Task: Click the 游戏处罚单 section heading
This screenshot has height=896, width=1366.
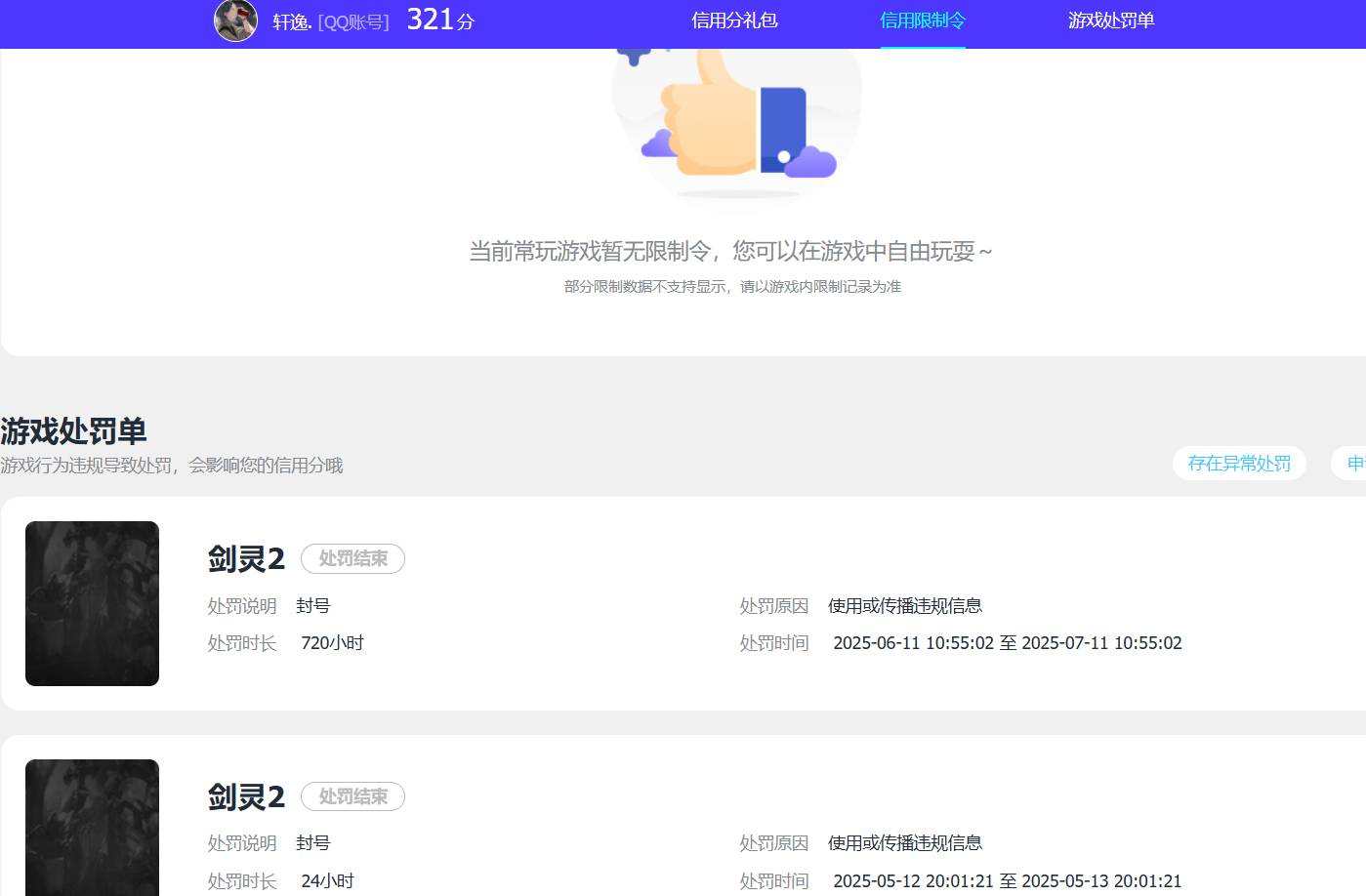Action: [73, 430]
